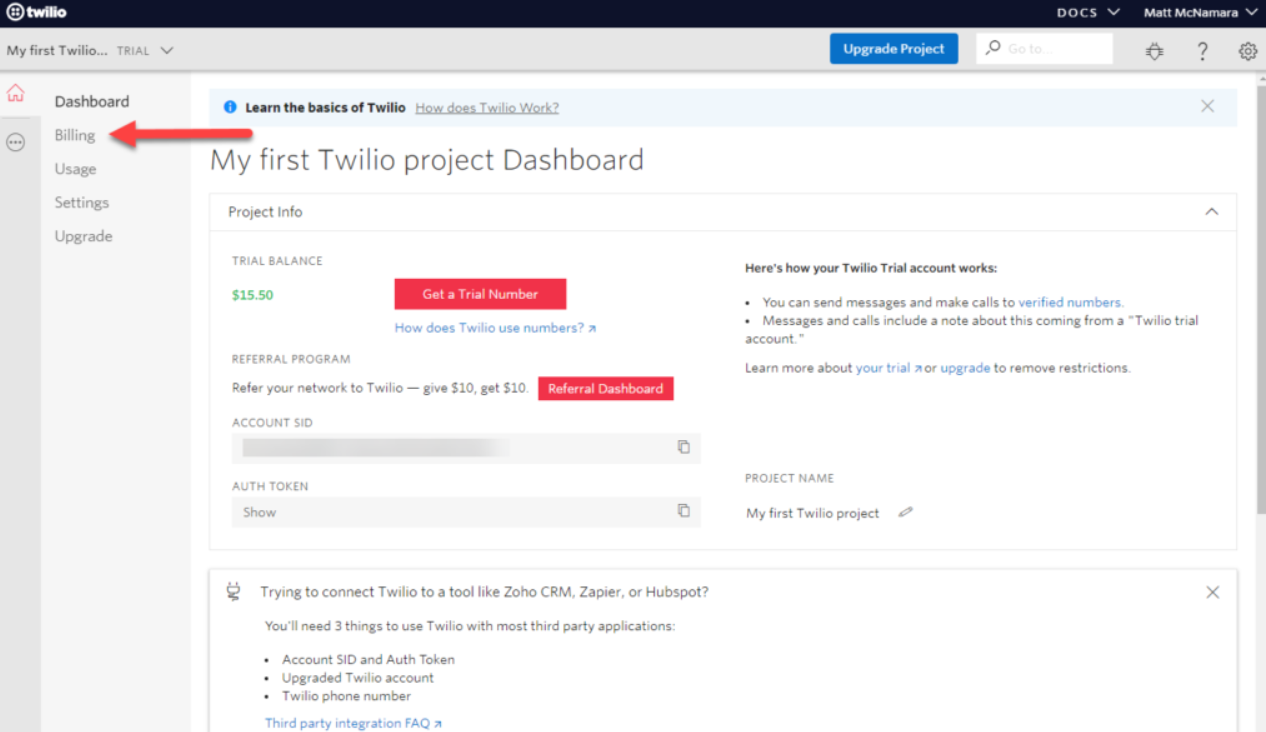Image resolution: width=1266 pixels, height=732 pixels.
Task: Click the blurred Account SID field
Action: pyautogui.click(x=466, y=448)
